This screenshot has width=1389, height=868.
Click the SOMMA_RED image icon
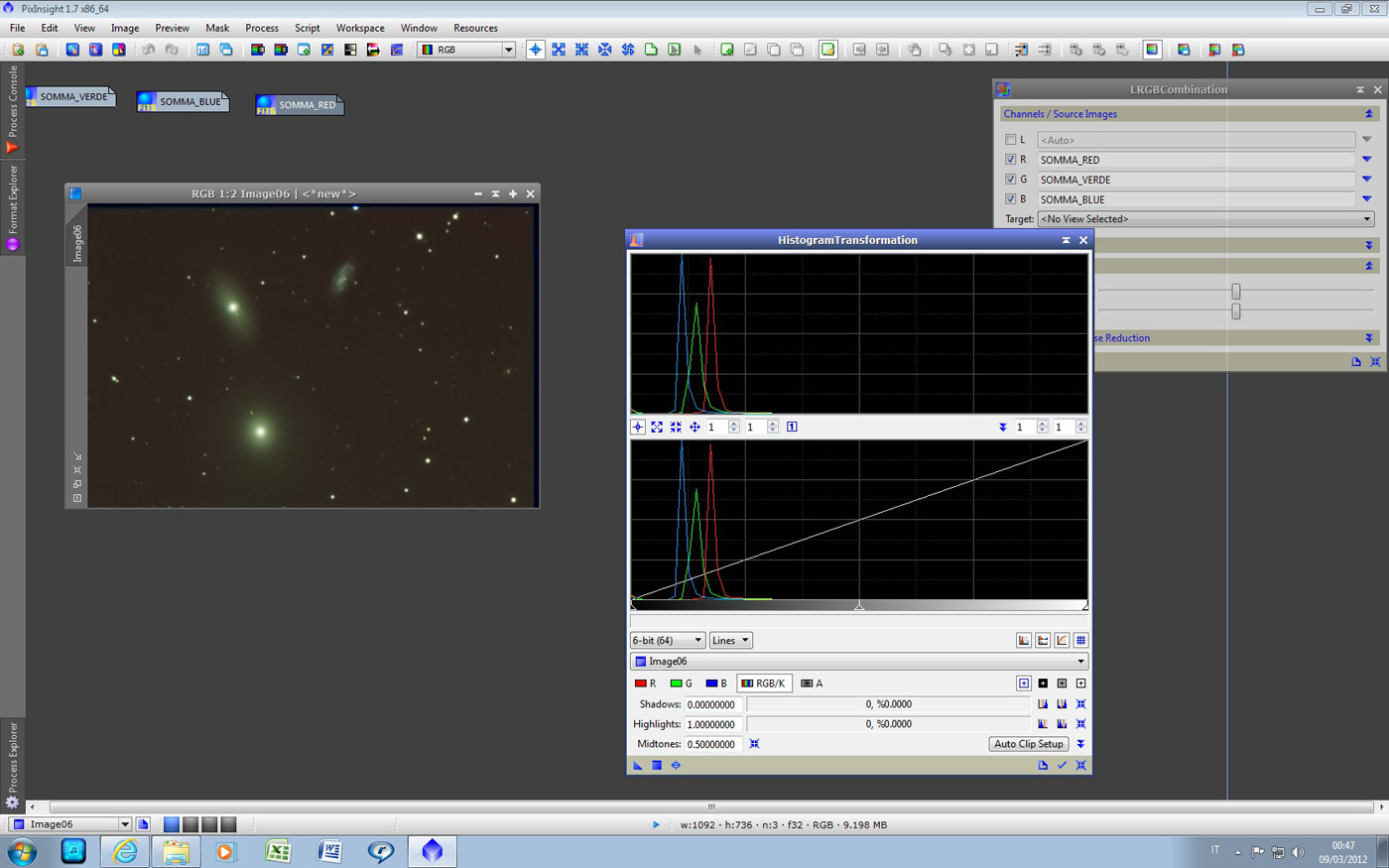click(300, 104)
